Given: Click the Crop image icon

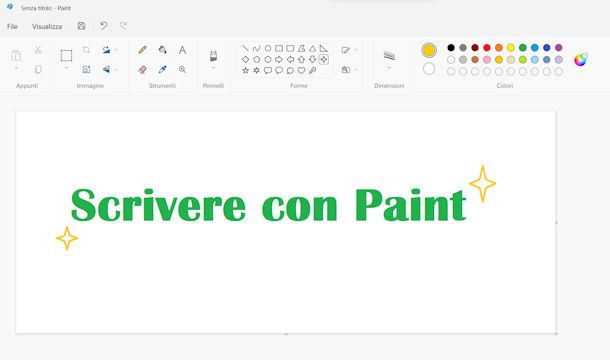Looking at the screenshot, I should pos(86,50).
